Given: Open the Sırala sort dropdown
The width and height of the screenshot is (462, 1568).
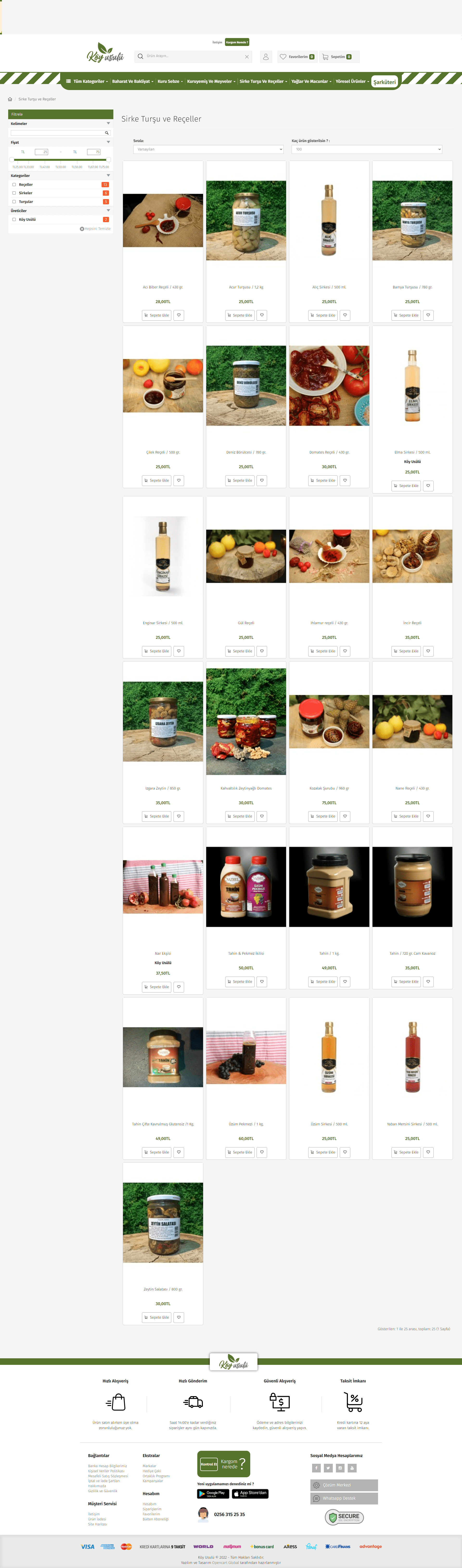Looking at the screenshot, I should (208, 149).
